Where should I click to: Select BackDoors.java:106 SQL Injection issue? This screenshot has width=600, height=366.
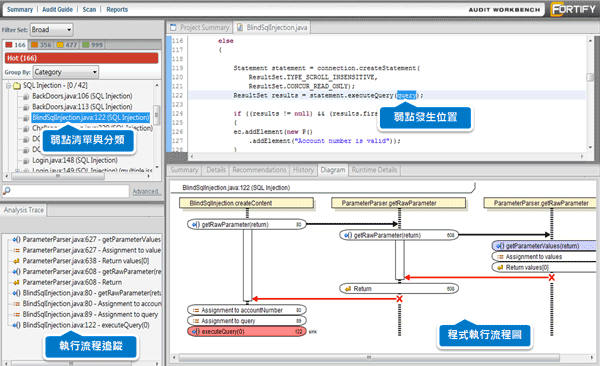pyautogui.click(x=82, y=96)
